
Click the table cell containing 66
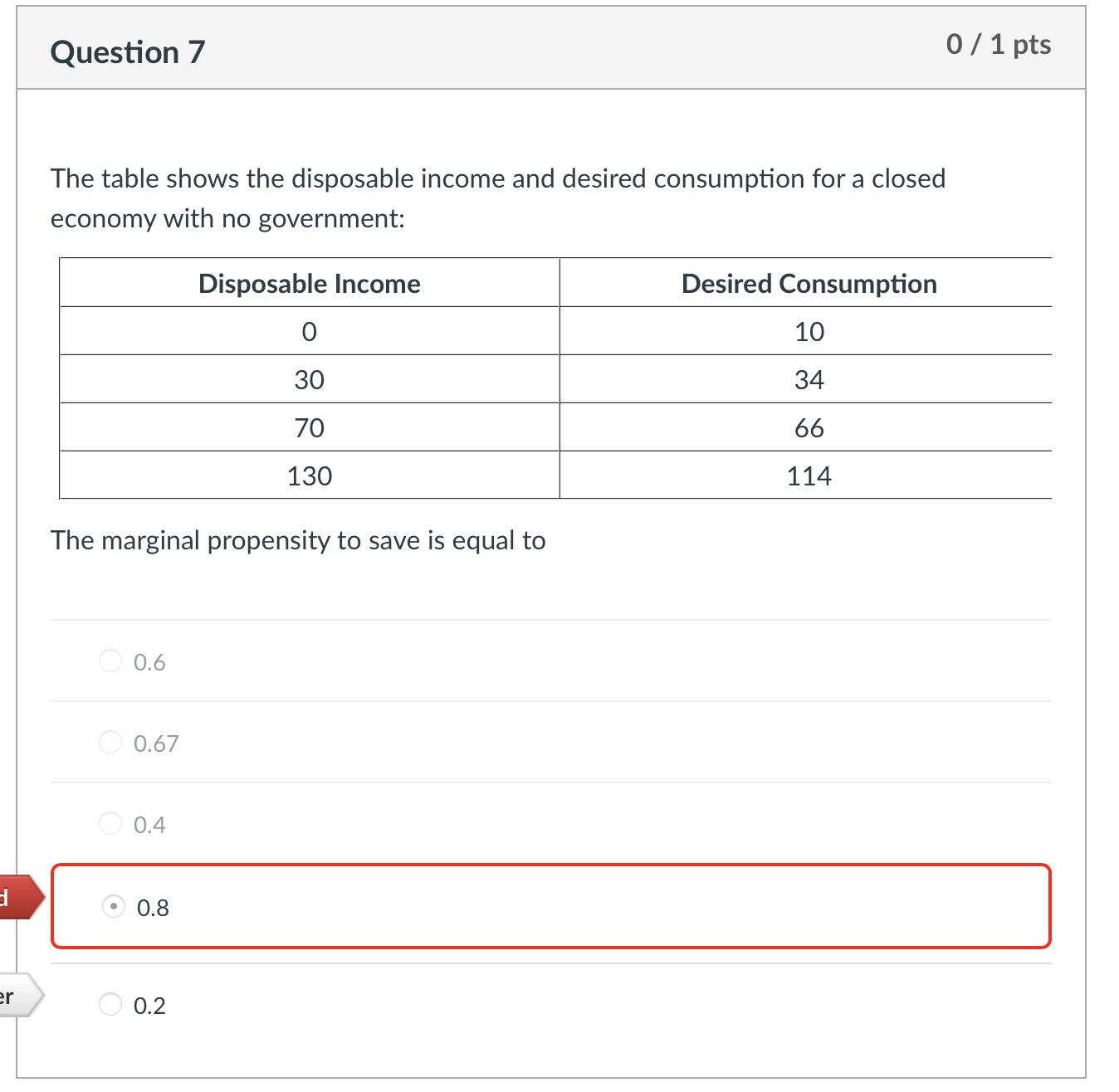[809, 427]
